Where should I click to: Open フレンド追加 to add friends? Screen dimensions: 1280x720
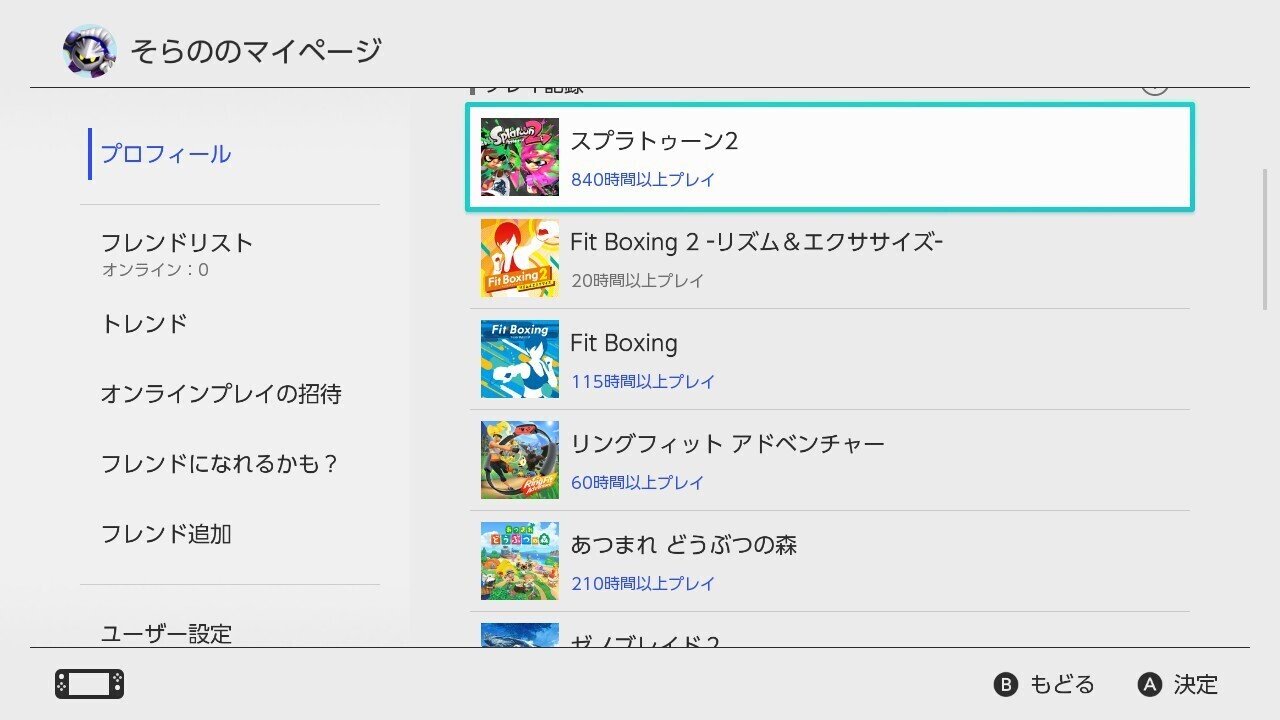pos(166,534)
